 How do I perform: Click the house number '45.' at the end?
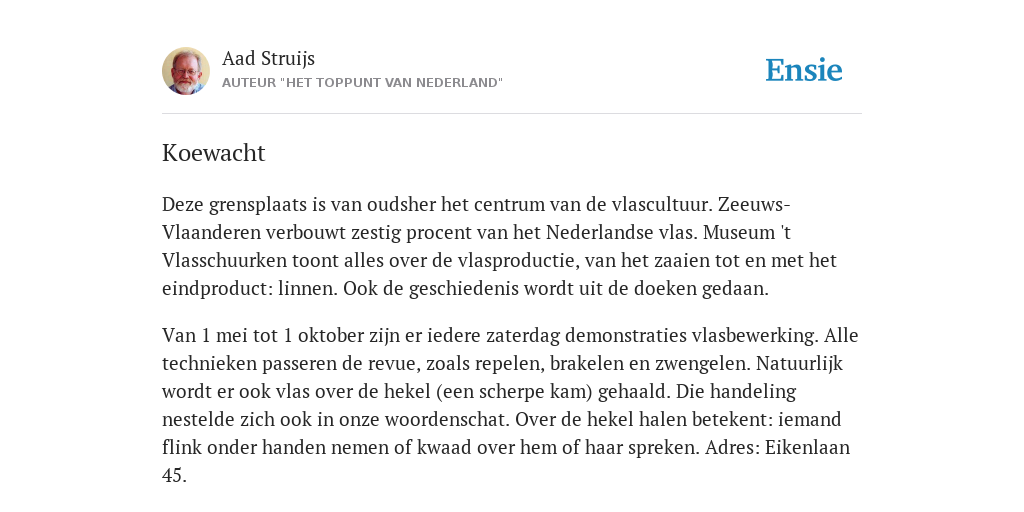click(174, 475)
